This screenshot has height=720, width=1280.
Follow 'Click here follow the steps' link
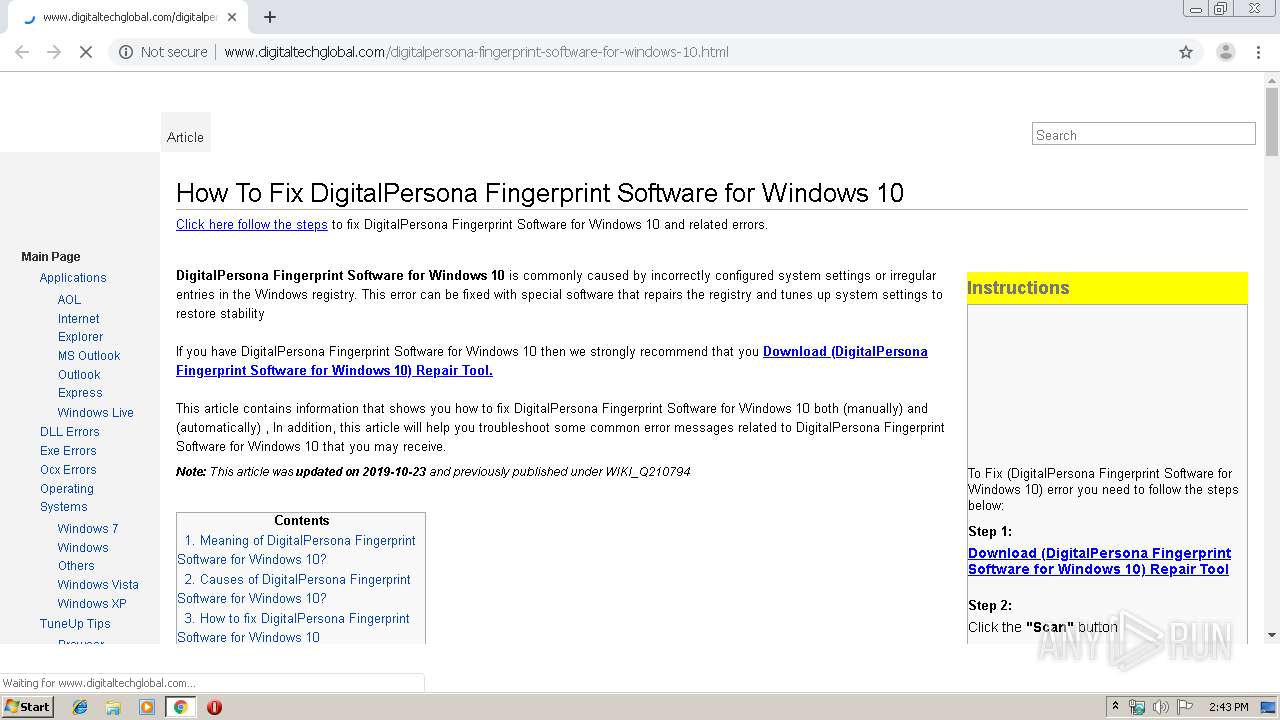point(252,224)
